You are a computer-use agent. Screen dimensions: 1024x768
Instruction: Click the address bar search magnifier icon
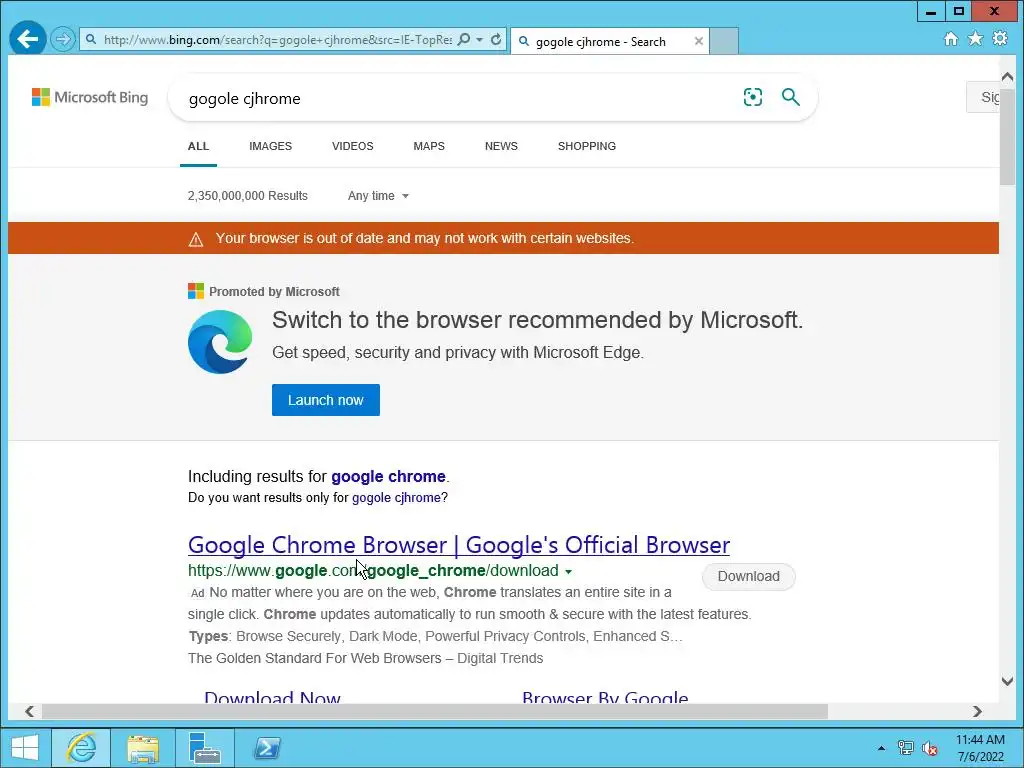pos(464,39)
